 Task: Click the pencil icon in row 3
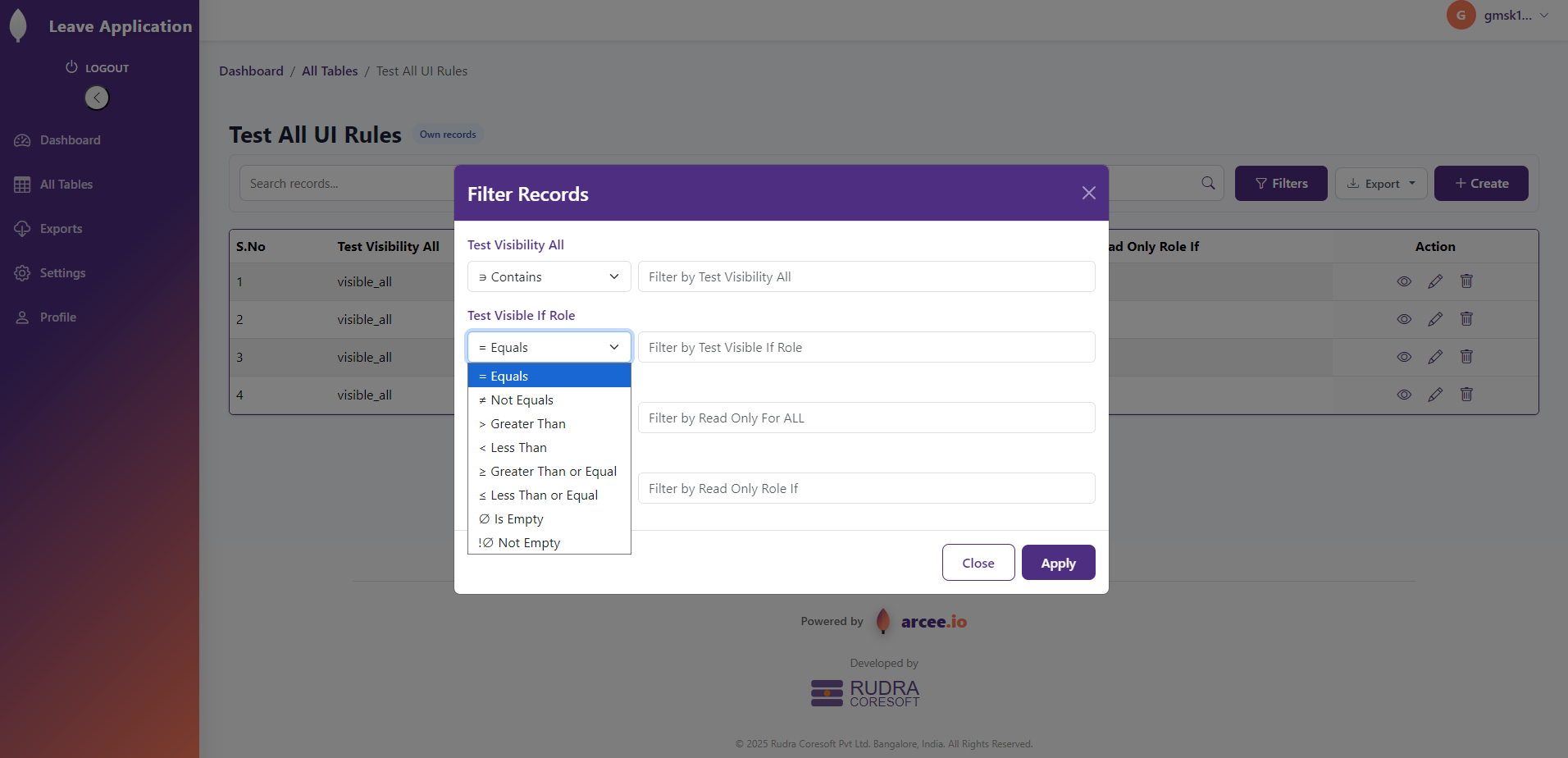point(1435,357)
